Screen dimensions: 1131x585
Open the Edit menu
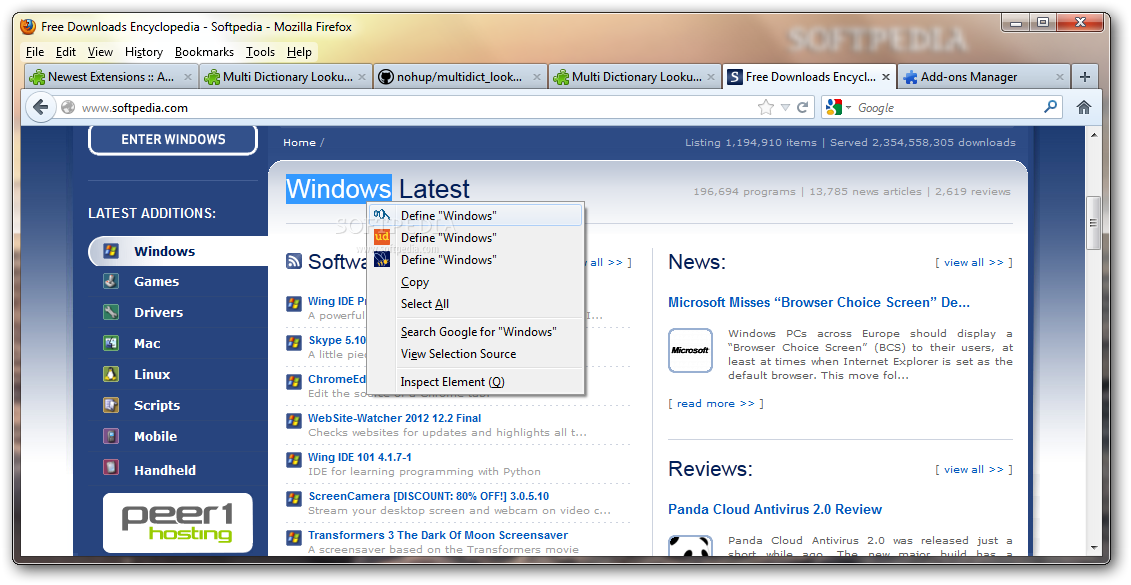coord(66,52)
